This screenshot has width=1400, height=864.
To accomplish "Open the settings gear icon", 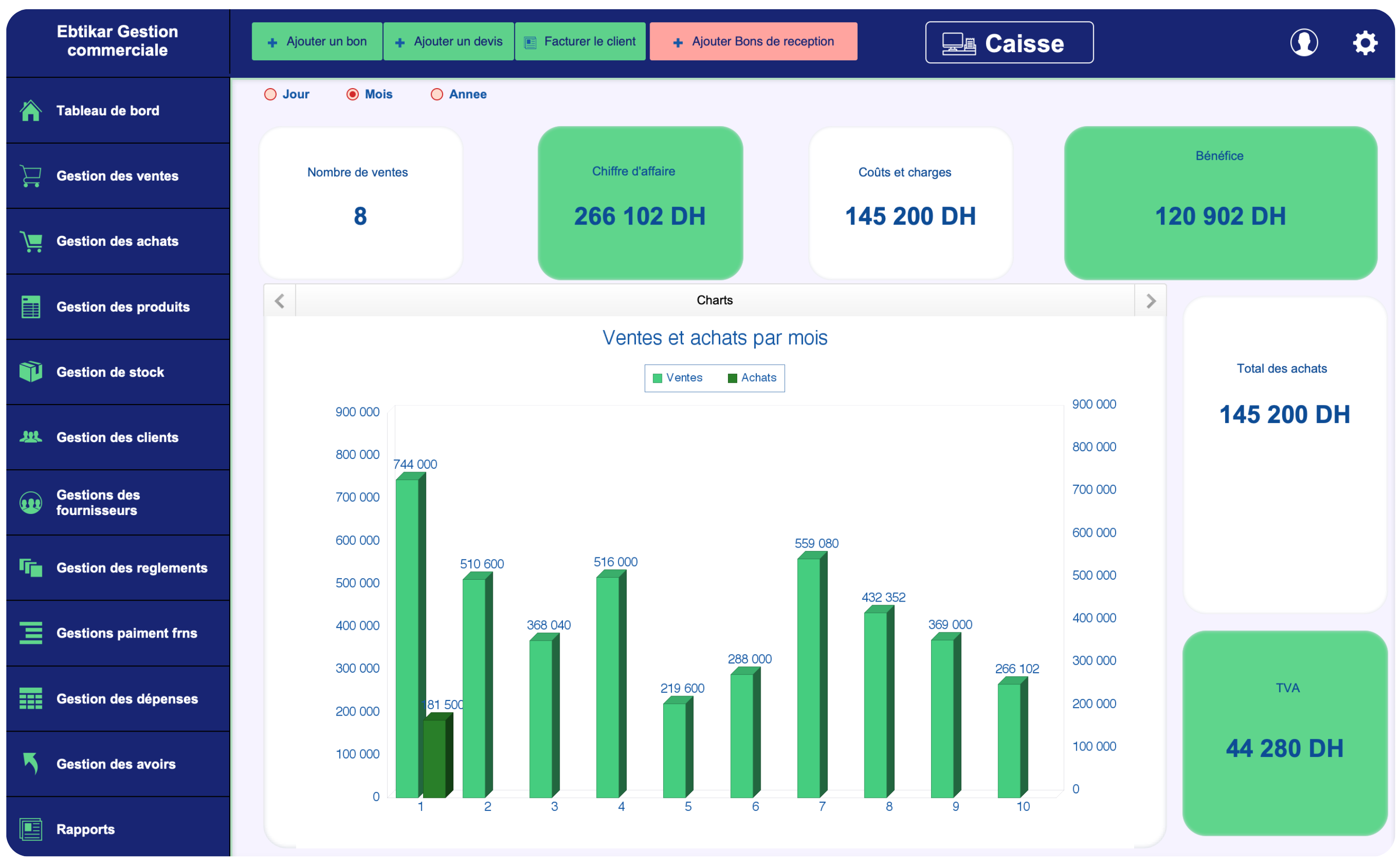I will 1365,43.
